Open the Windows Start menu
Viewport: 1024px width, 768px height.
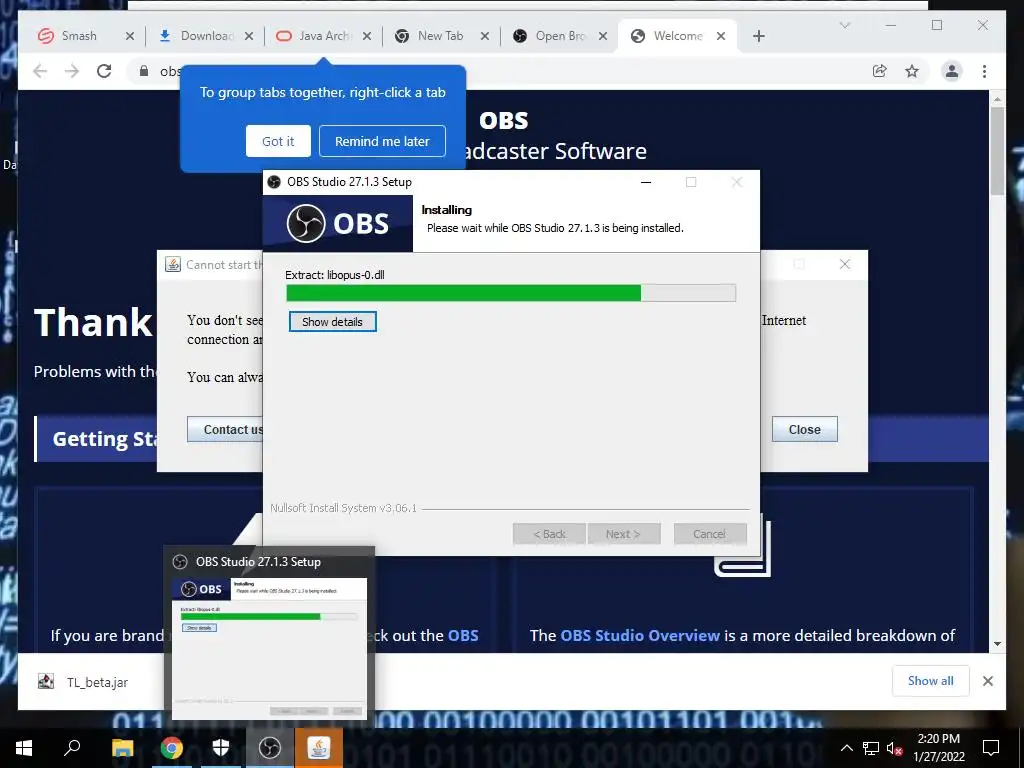24,748
